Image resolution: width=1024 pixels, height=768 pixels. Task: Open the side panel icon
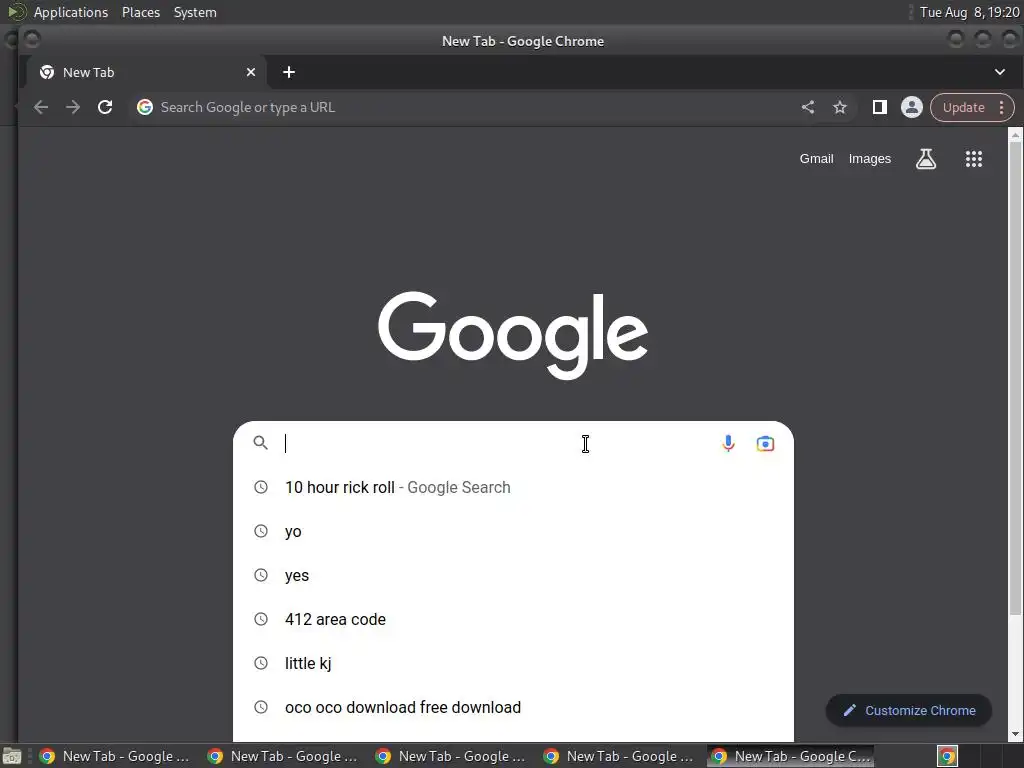click(880, 107)
